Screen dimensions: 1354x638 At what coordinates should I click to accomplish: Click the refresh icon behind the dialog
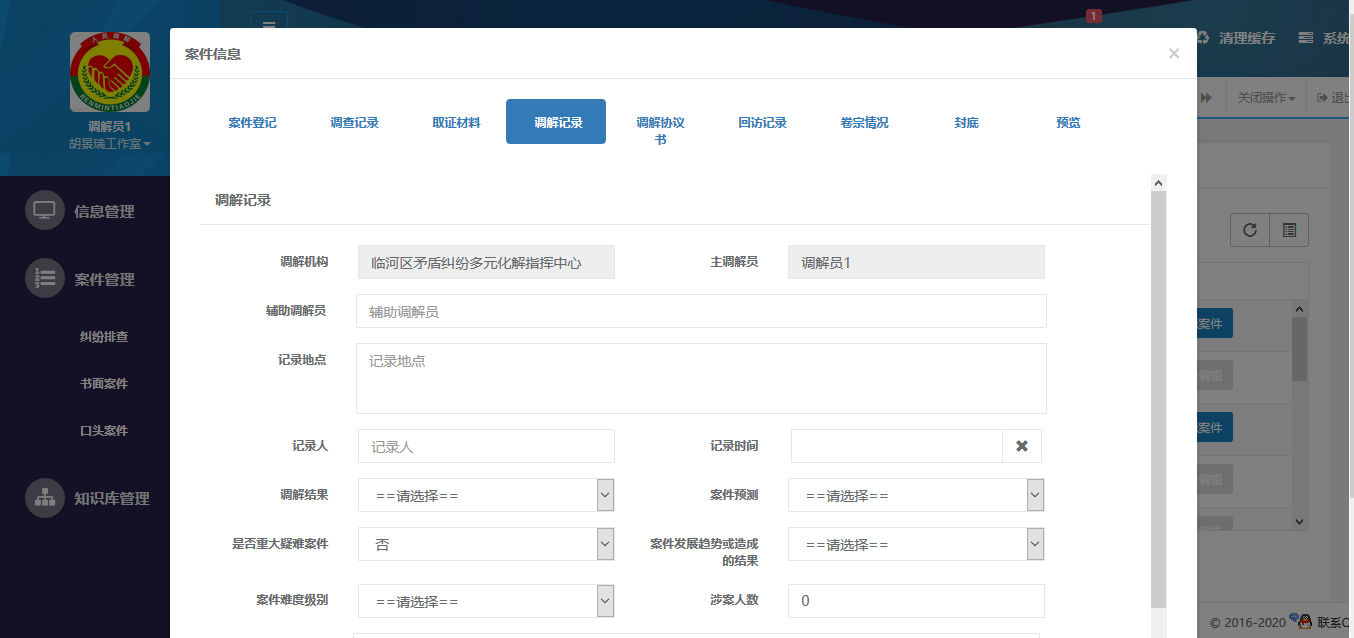point(1249,229)
